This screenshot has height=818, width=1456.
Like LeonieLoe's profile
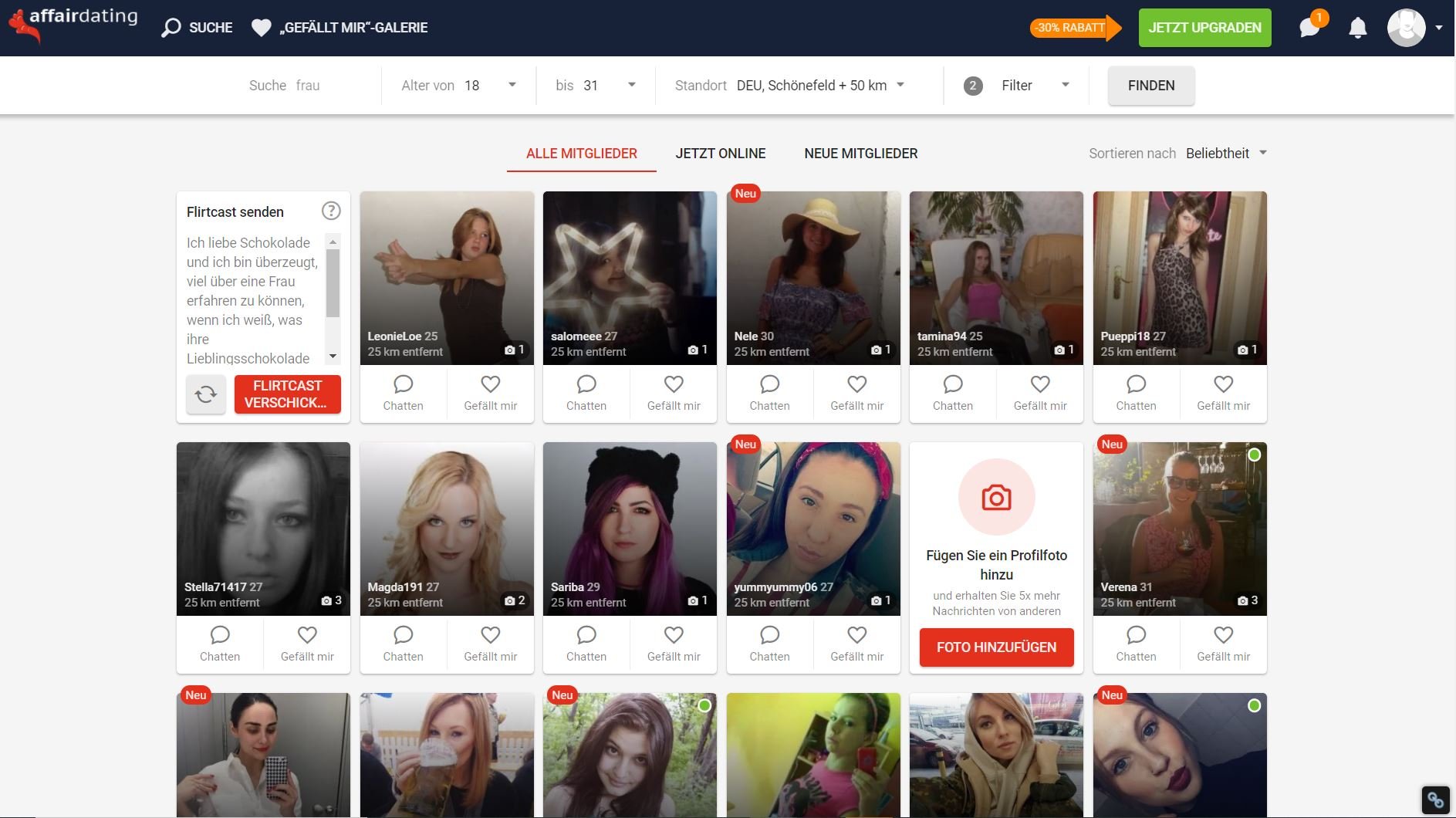pos(491,394)
